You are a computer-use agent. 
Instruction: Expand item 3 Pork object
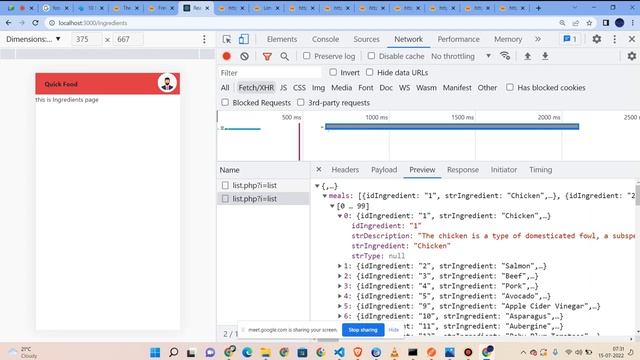340,286
